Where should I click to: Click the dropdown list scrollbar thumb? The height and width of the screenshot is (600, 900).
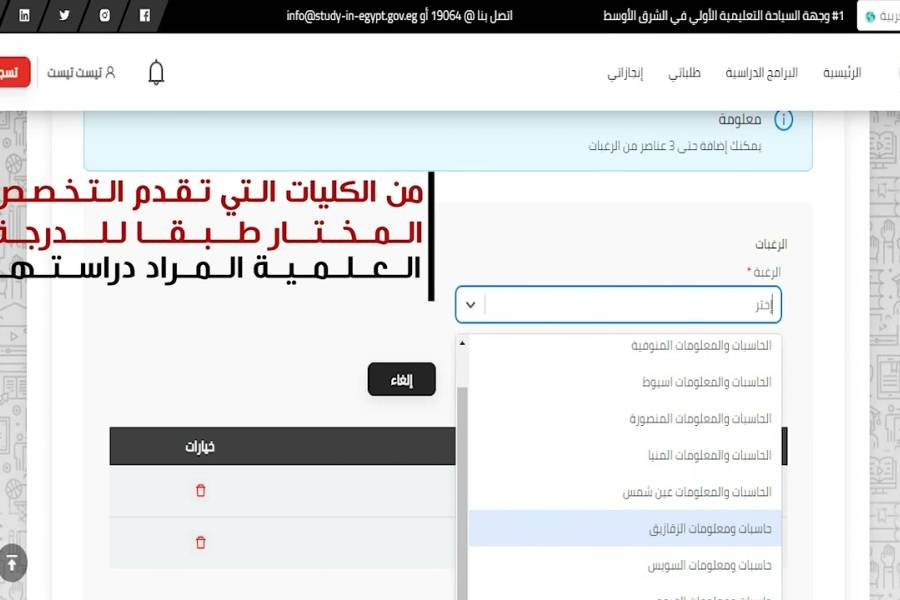coord(462,494)
